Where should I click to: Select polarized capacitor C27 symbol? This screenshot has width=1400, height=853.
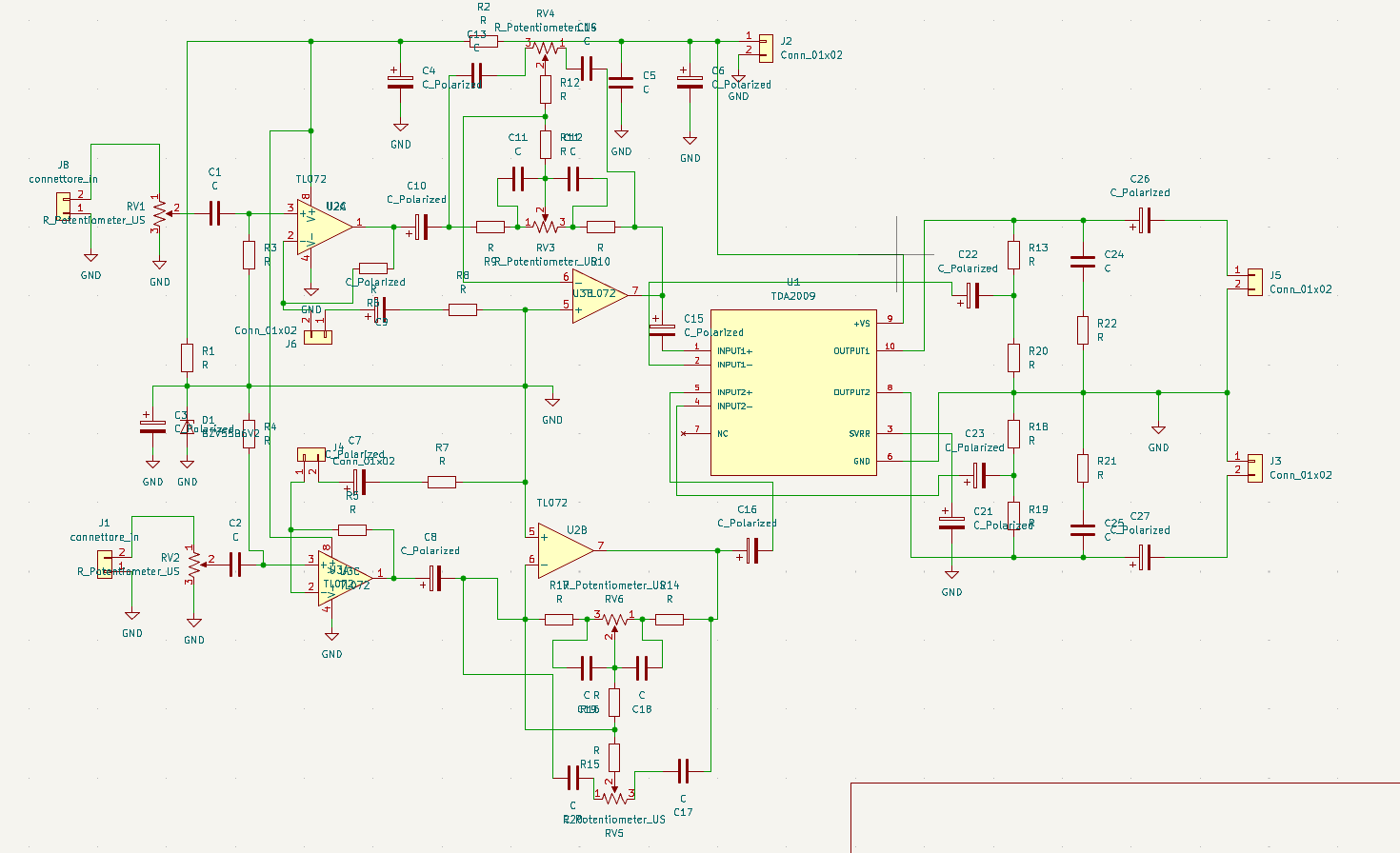coord(1143,557)
